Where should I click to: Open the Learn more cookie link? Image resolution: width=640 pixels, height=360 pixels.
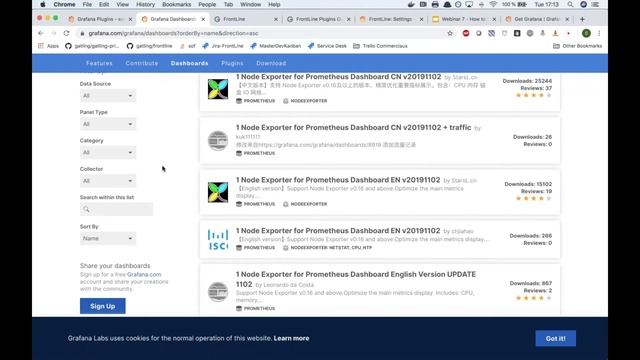point(291,338)
